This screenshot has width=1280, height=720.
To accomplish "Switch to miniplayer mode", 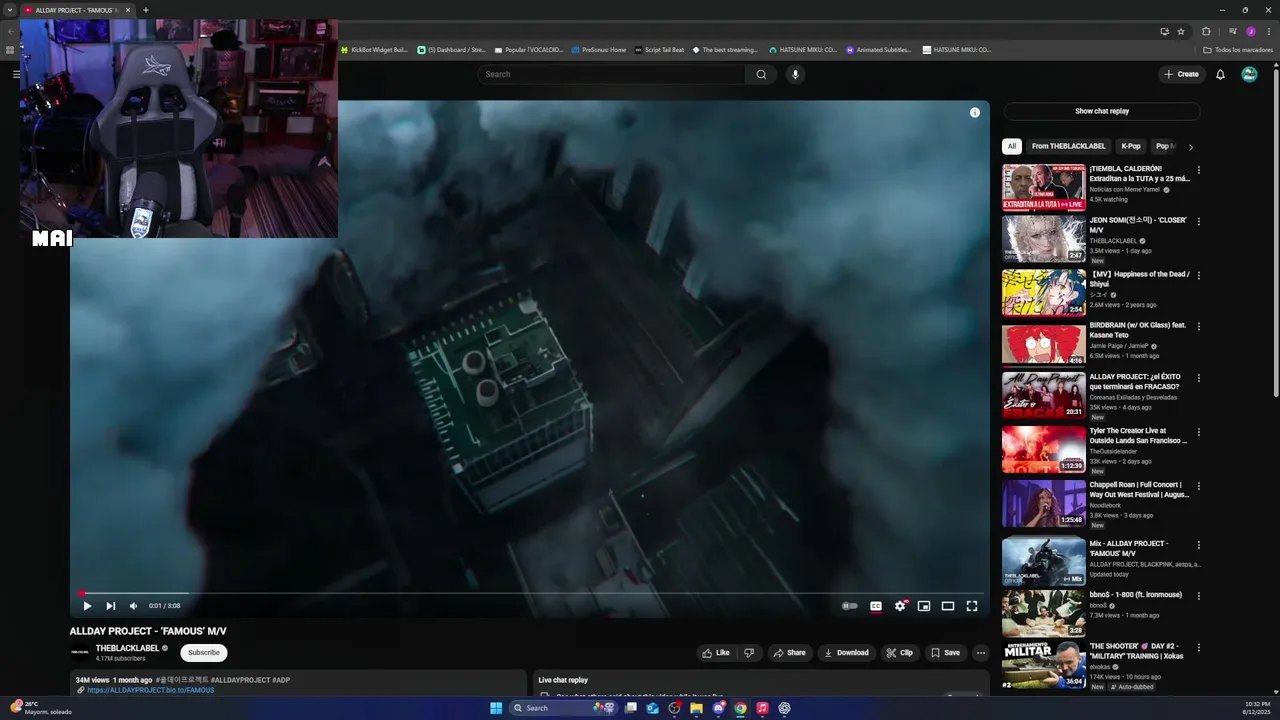I will (924, 606).
